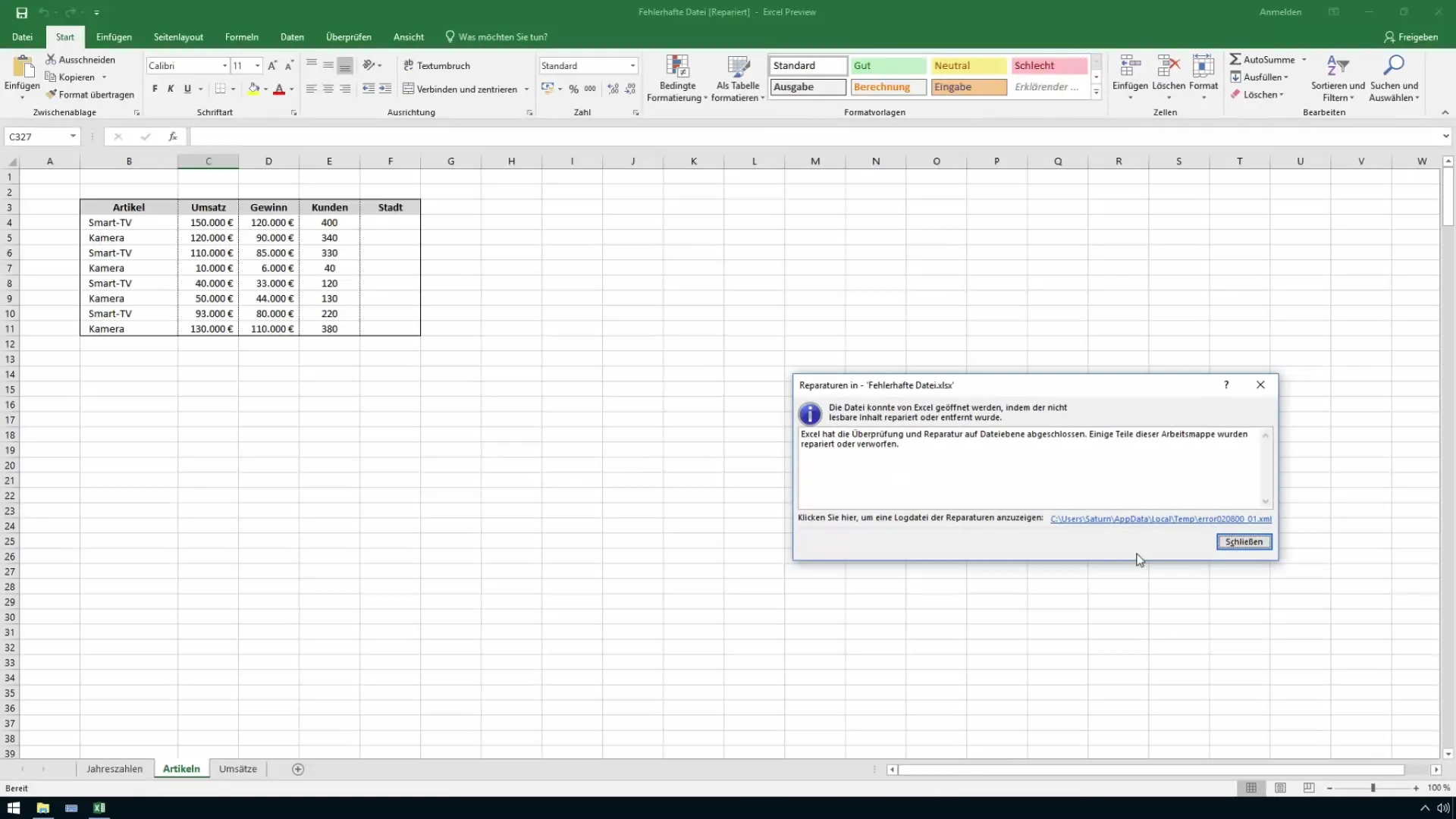Adjust zoom slider handle
Viewport: 1456px width, 819px height.
point(1373,788)
